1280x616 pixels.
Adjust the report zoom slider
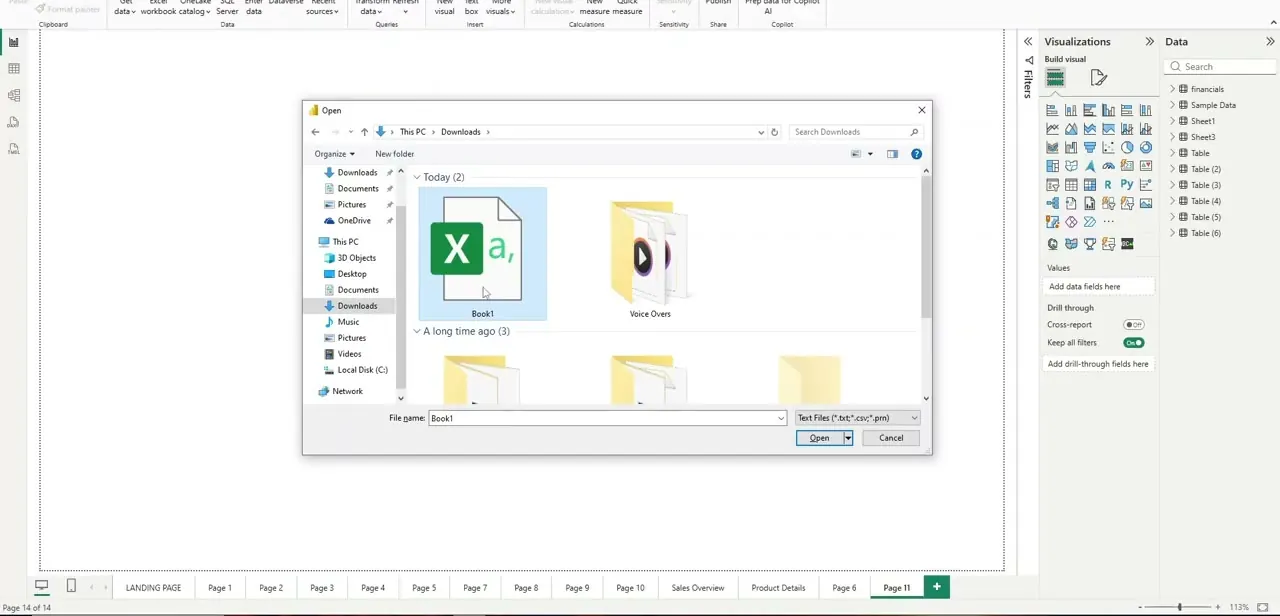[x=1180, y=607]
